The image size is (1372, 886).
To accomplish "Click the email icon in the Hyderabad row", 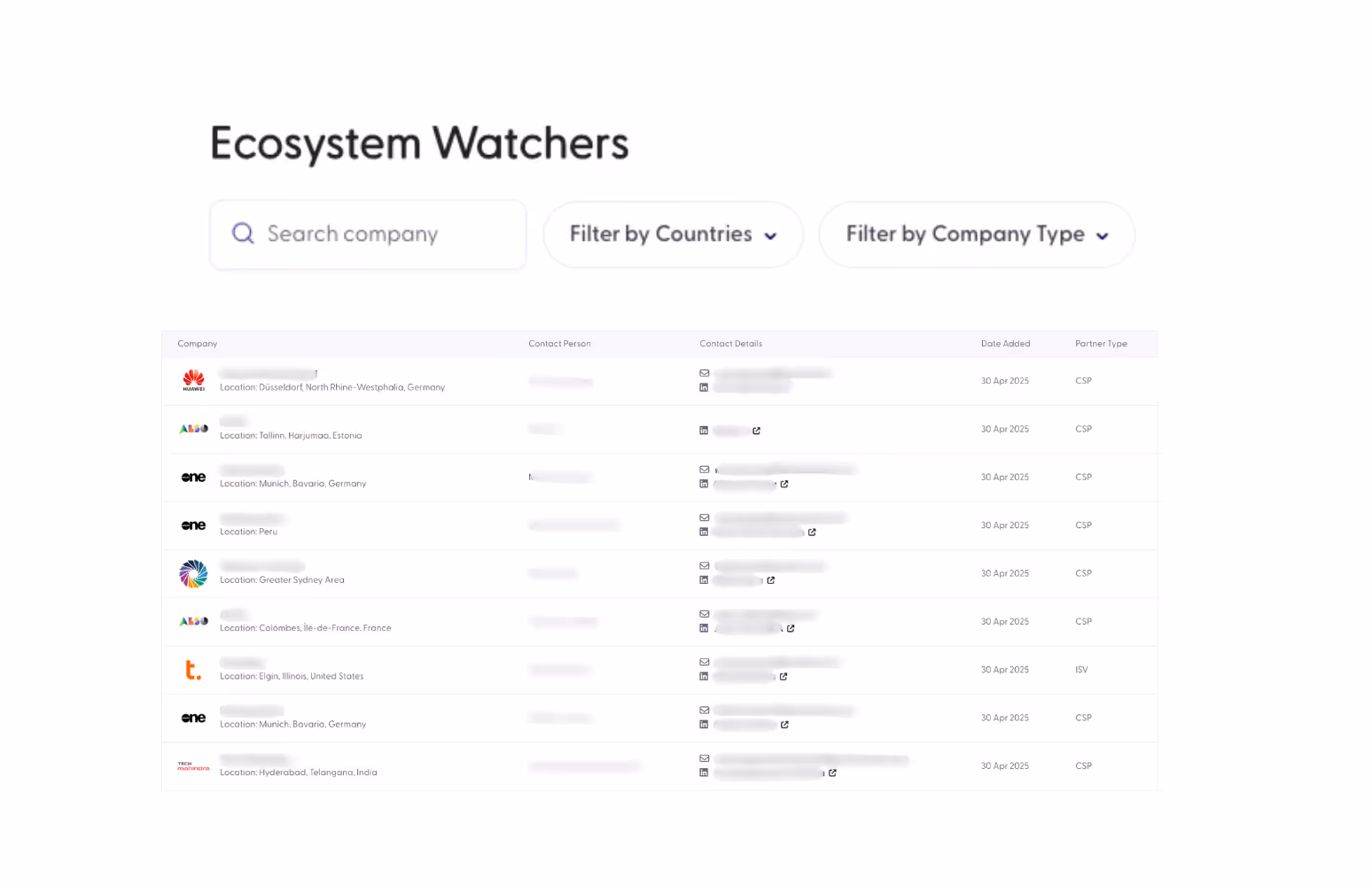I will click(705, 758).
